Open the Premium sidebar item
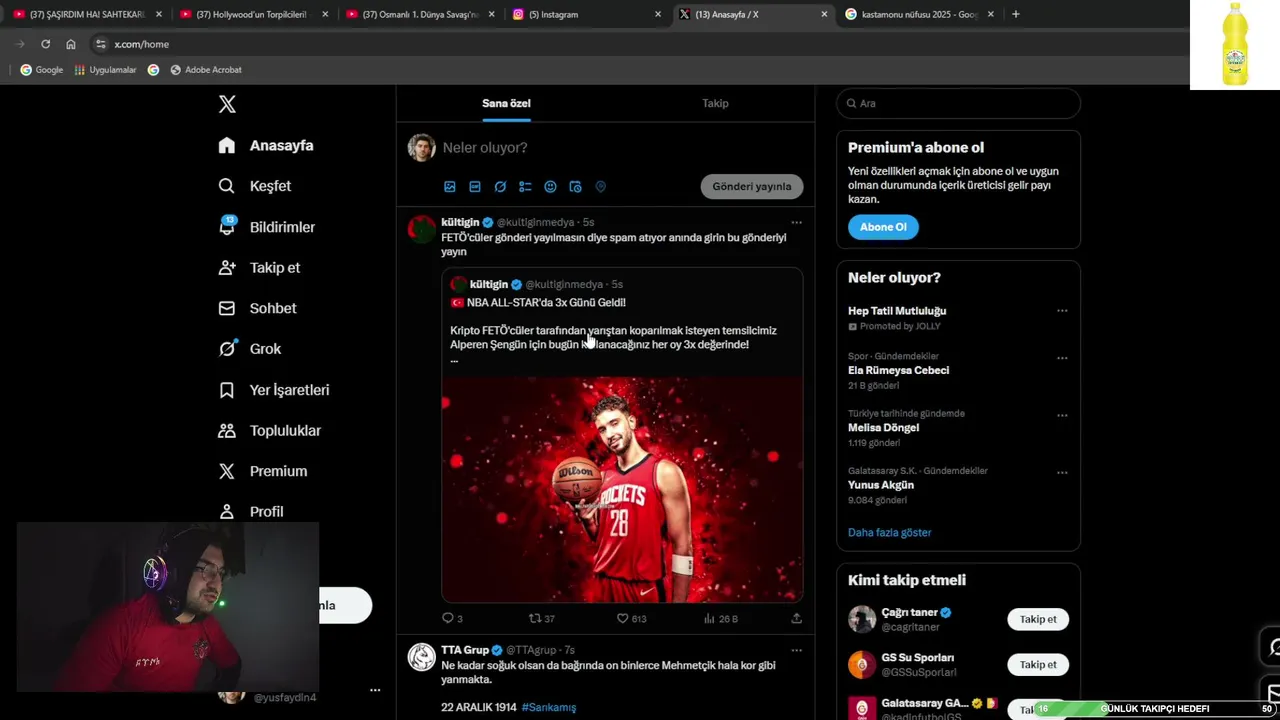Screen dimensions: 1280x720 coord(263,471)
